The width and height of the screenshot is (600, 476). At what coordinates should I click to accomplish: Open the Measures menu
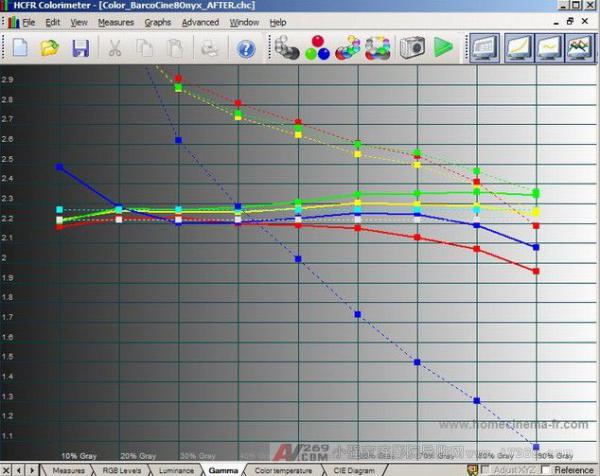pos(116,22)
